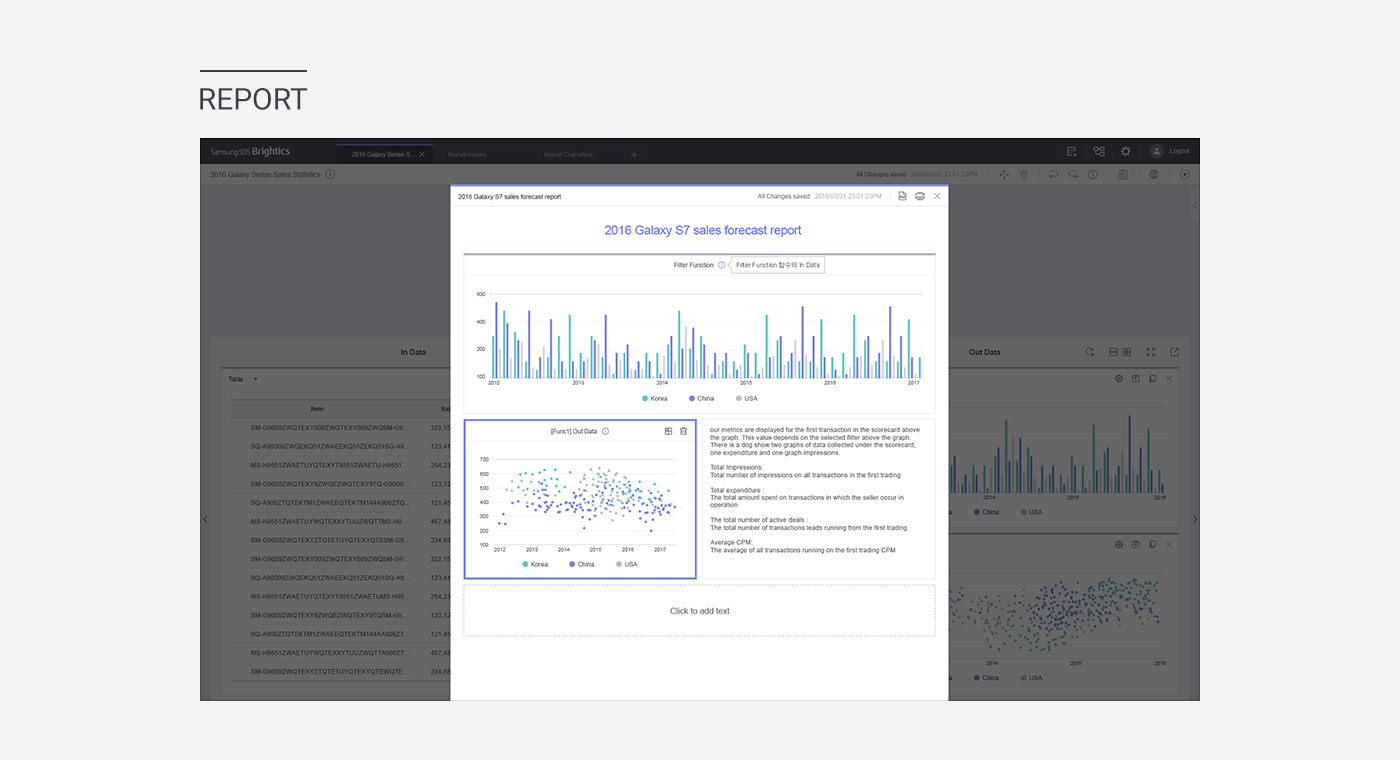
Task: Click the Item column header in table
Action: click(317, 409)
